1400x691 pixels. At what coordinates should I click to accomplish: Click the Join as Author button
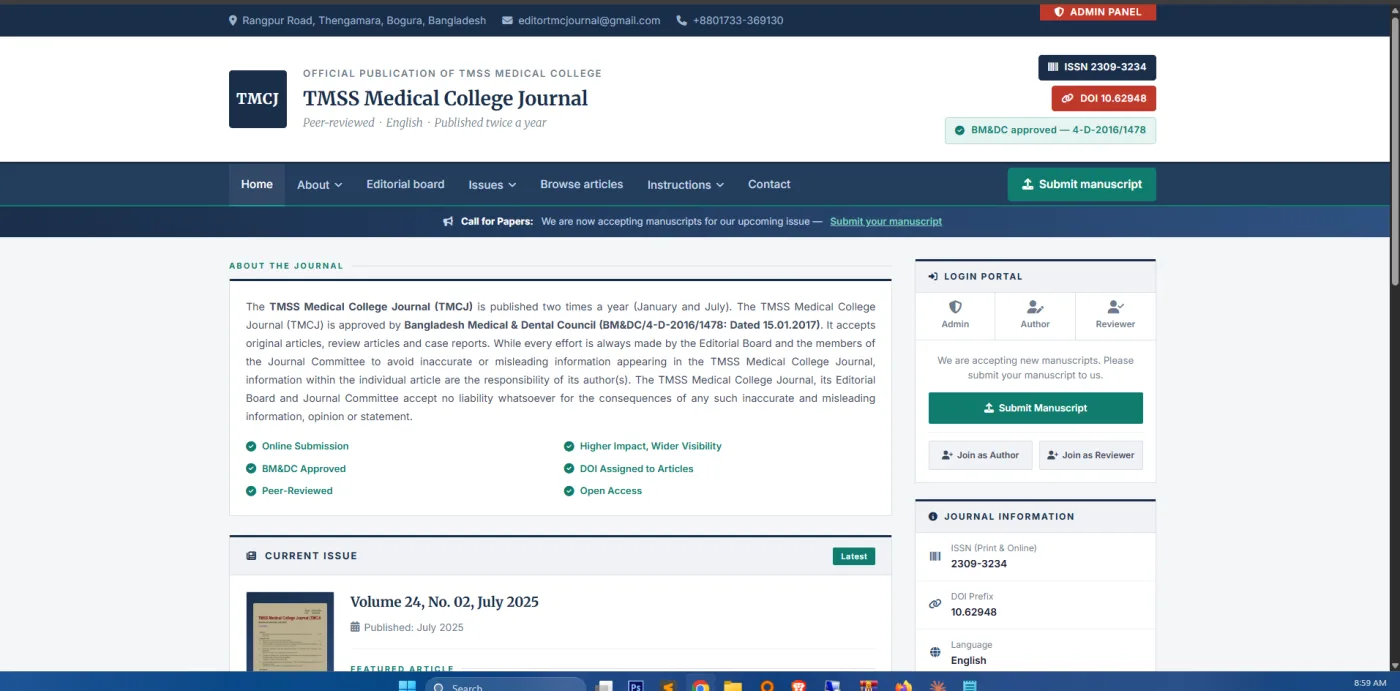[x=980, y=455]
